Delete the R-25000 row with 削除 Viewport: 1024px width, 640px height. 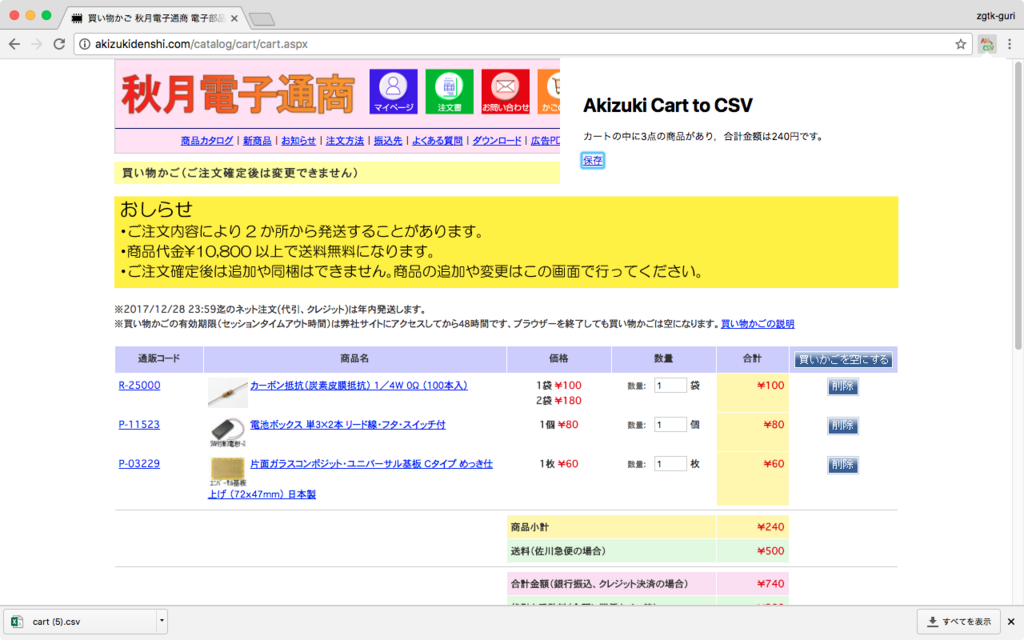coord(842,387)
